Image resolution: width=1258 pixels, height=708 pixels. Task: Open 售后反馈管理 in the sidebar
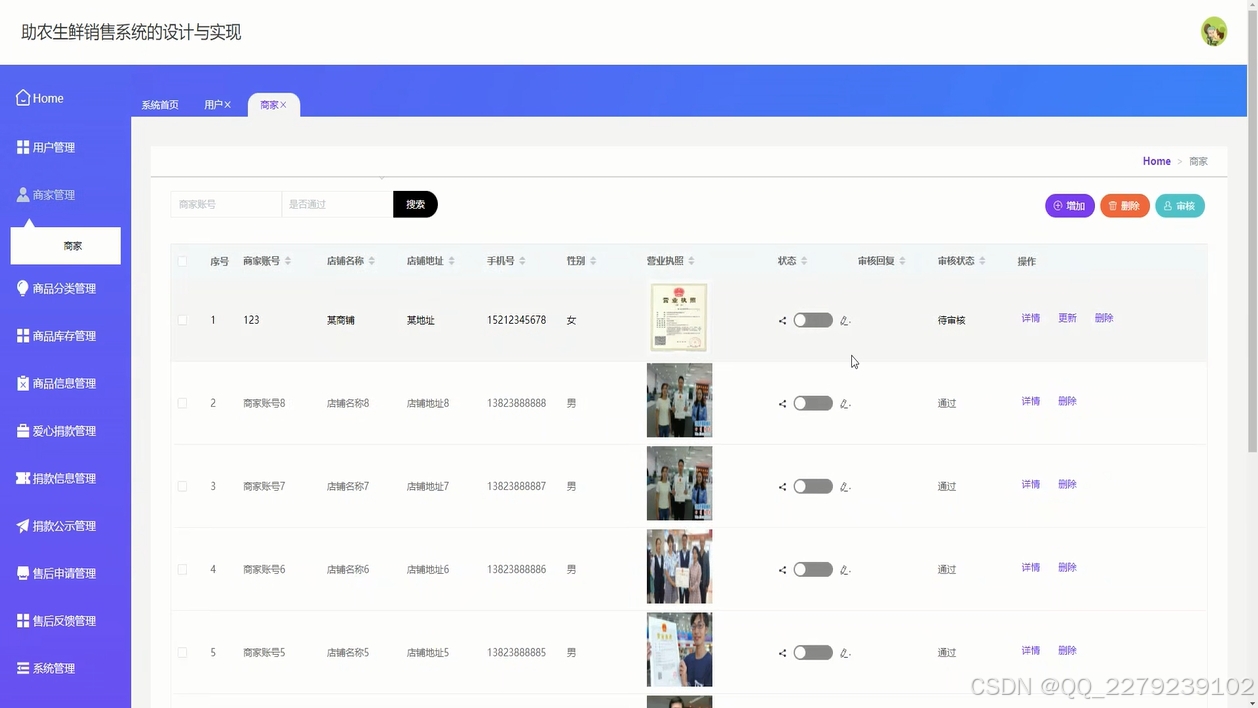(56, 621)
